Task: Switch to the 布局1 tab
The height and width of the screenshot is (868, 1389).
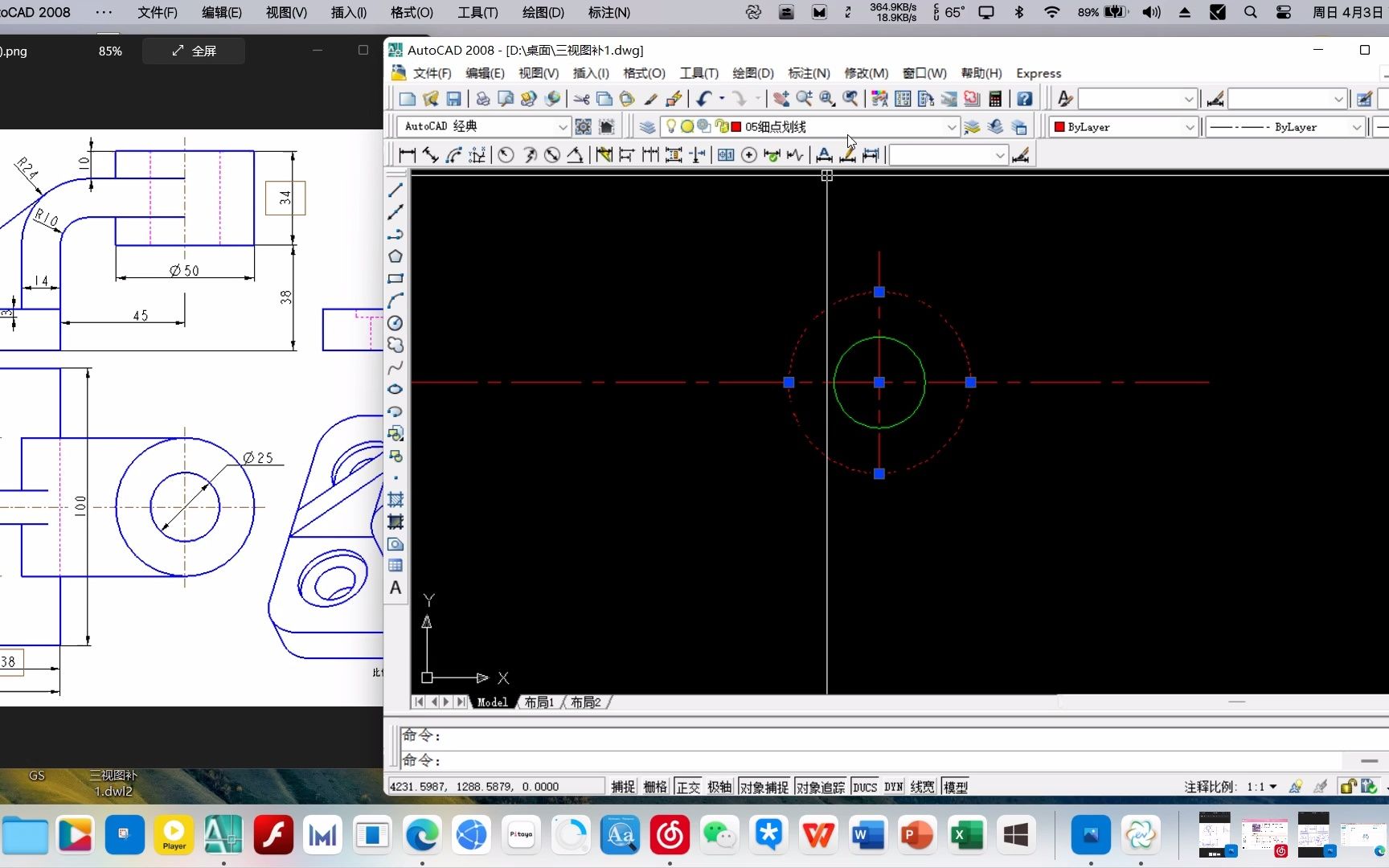Action: coord(538,702)
